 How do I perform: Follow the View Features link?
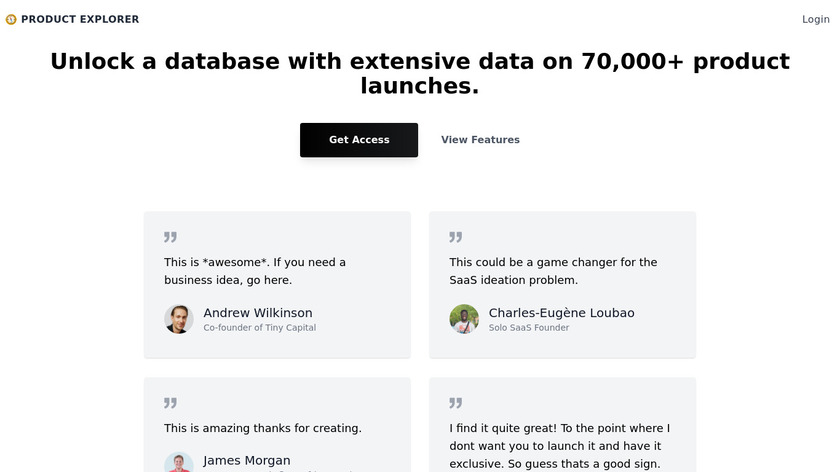[480, 140]
